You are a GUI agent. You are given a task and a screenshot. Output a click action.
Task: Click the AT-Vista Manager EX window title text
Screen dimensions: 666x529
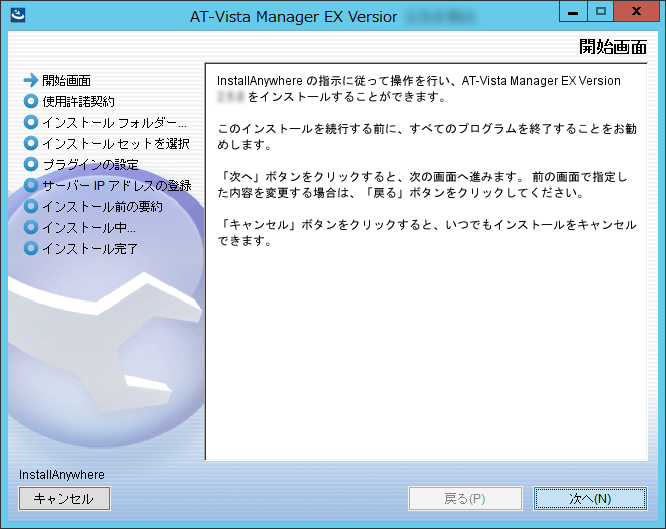(293, 17)
